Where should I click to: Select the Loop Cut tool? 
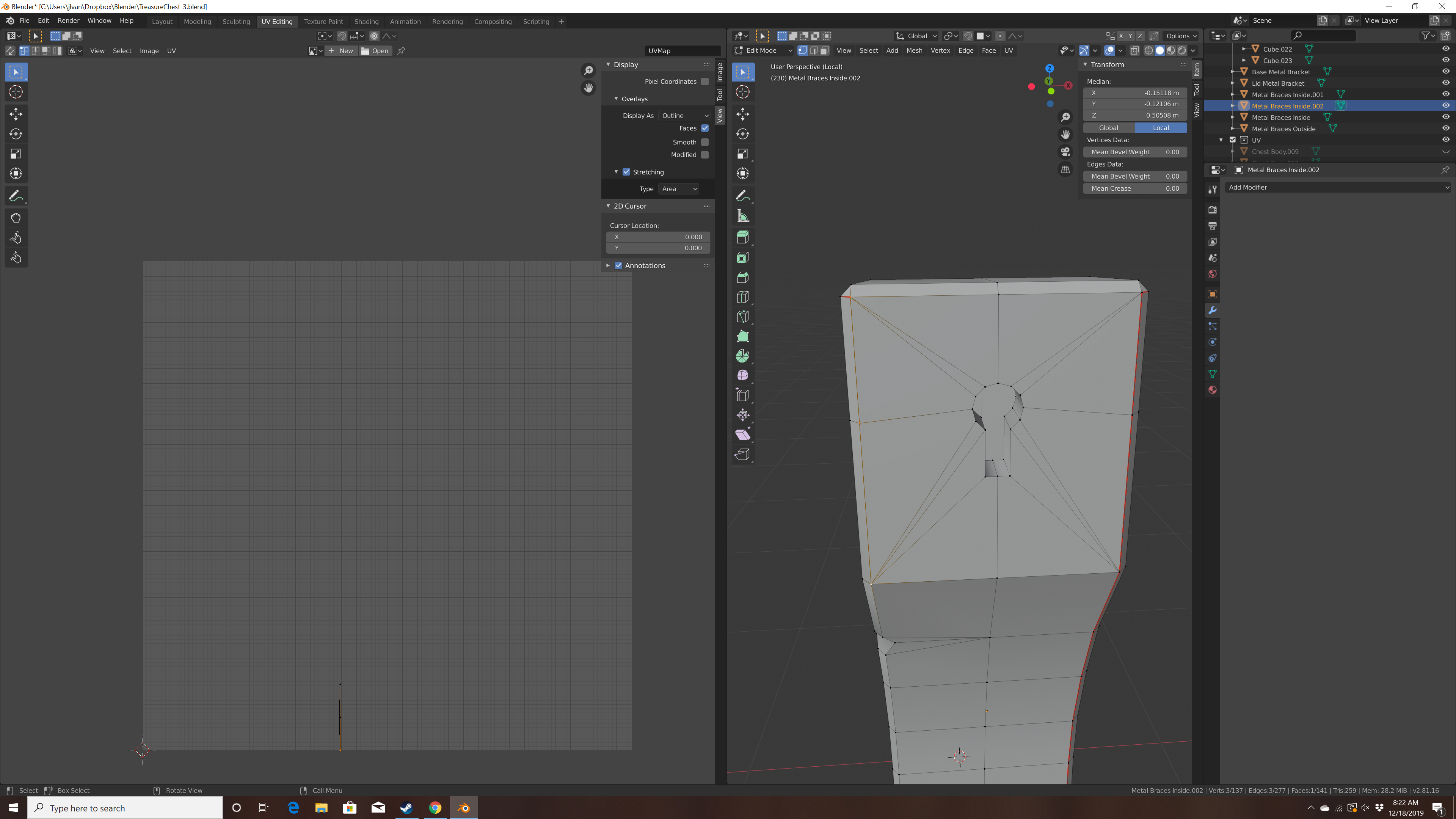pos(743,297)
